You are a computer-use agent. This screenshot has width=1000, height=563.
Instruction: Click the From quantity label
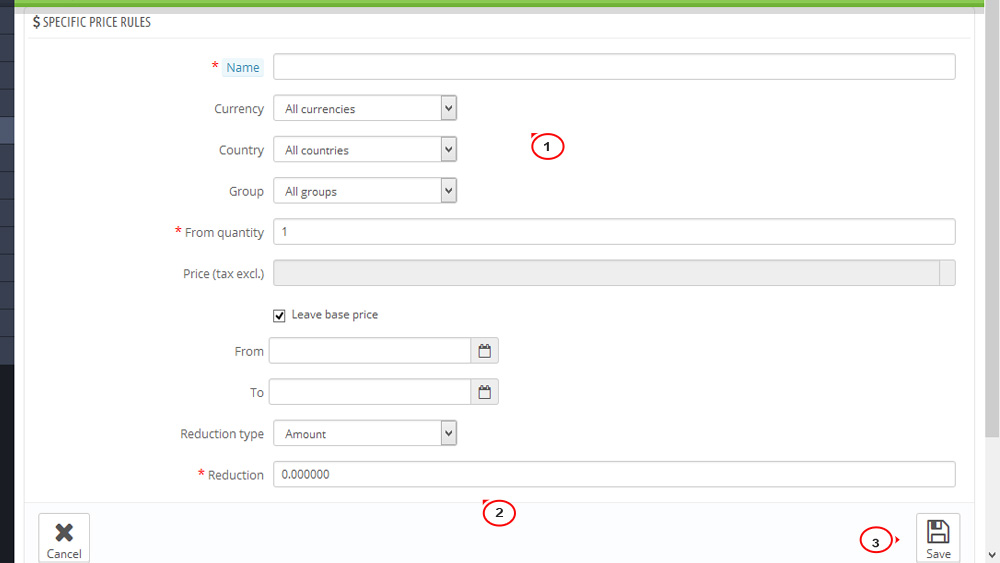click(224, 233)
